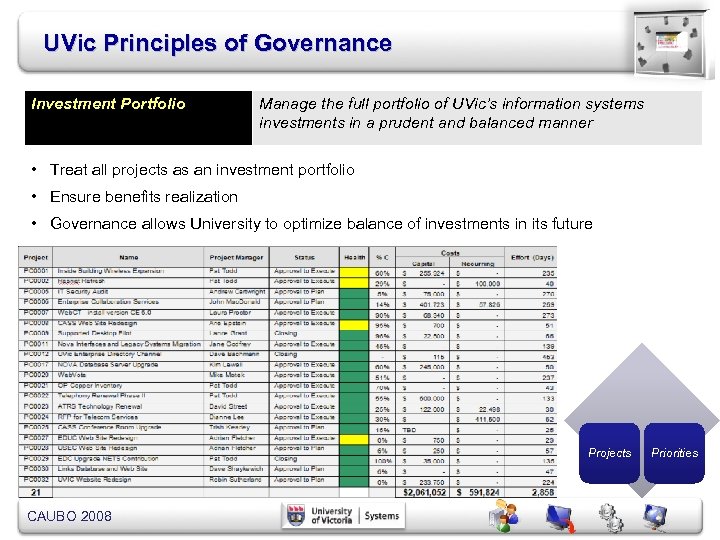Click project manager Andrew Cartwright
This screenshot has height=540, width=720.
point(237,292)
